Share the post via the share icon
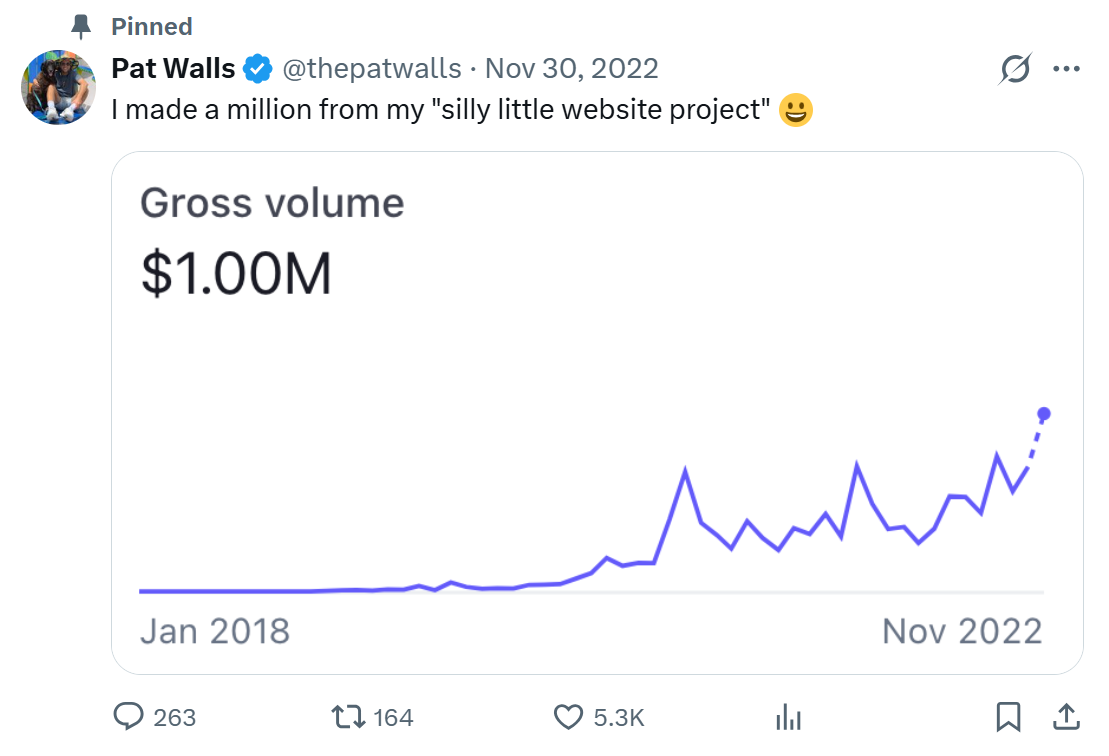1109x756 pixels. pos(1066,717)
